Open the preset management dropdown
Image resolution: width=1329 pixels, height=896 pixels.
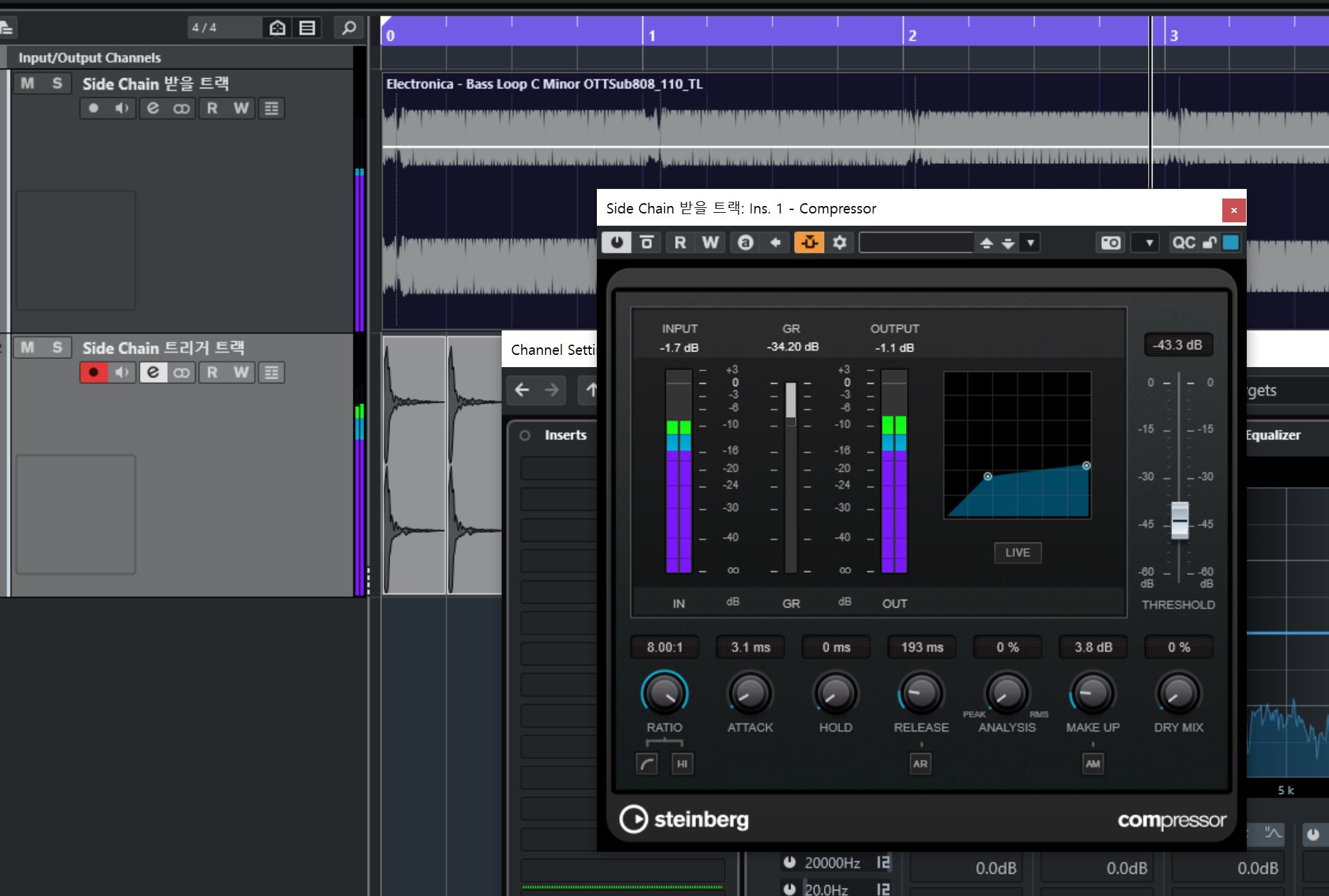tap(1031, 243)
